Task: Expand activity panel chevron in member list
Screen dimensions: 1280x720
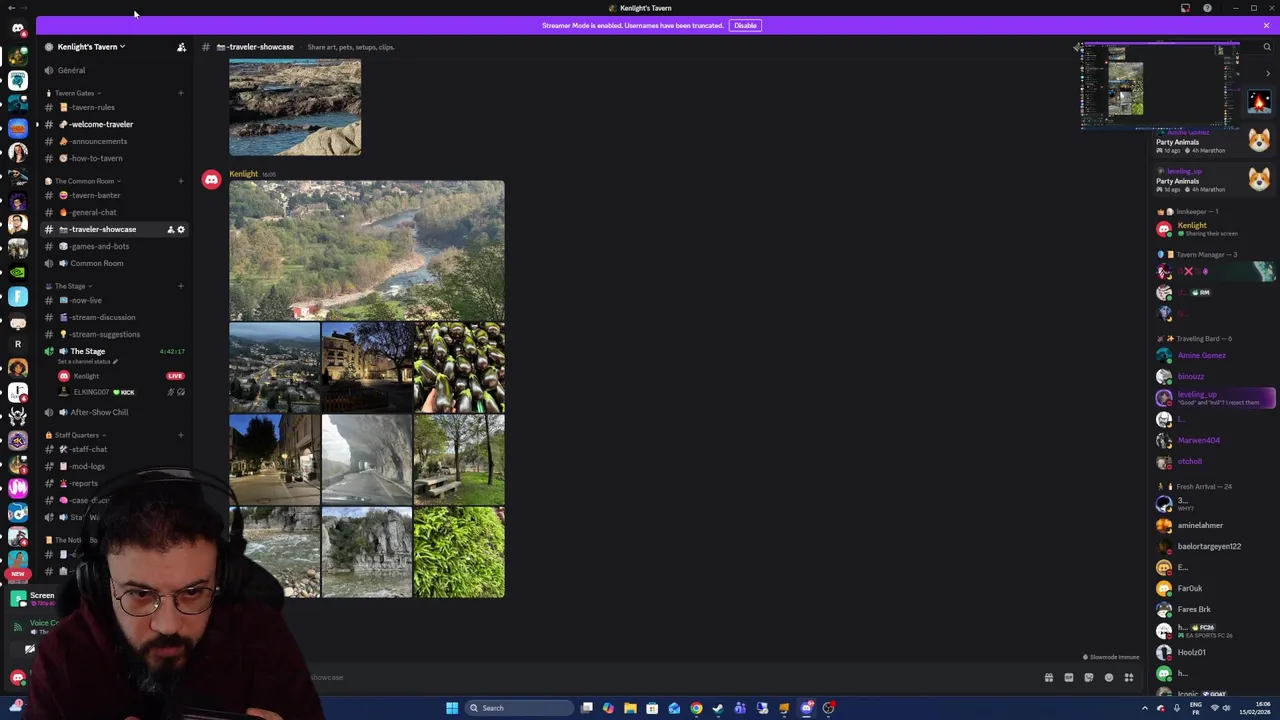Action: point(1268,73)
